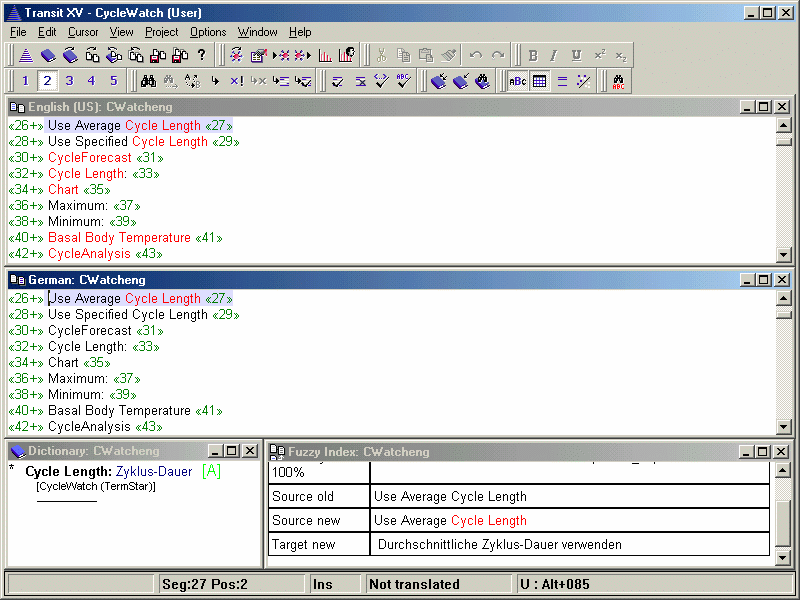Image resolution: width=800 pixels, height=600 pixels.
Task: Toggle the aBc text view button
Action: 518,81
